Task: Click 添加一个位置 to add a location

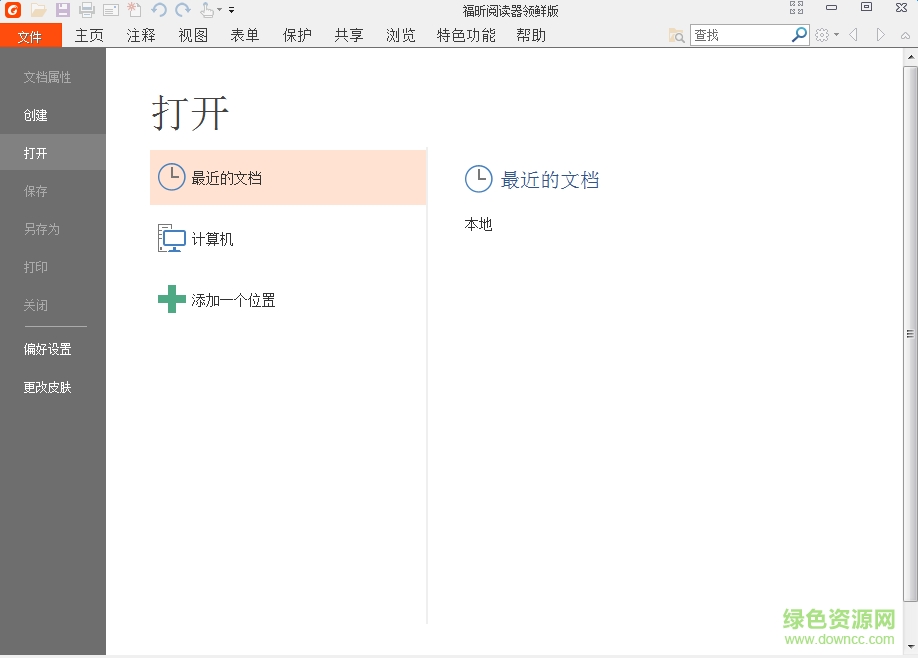Action: pos(233,299)
